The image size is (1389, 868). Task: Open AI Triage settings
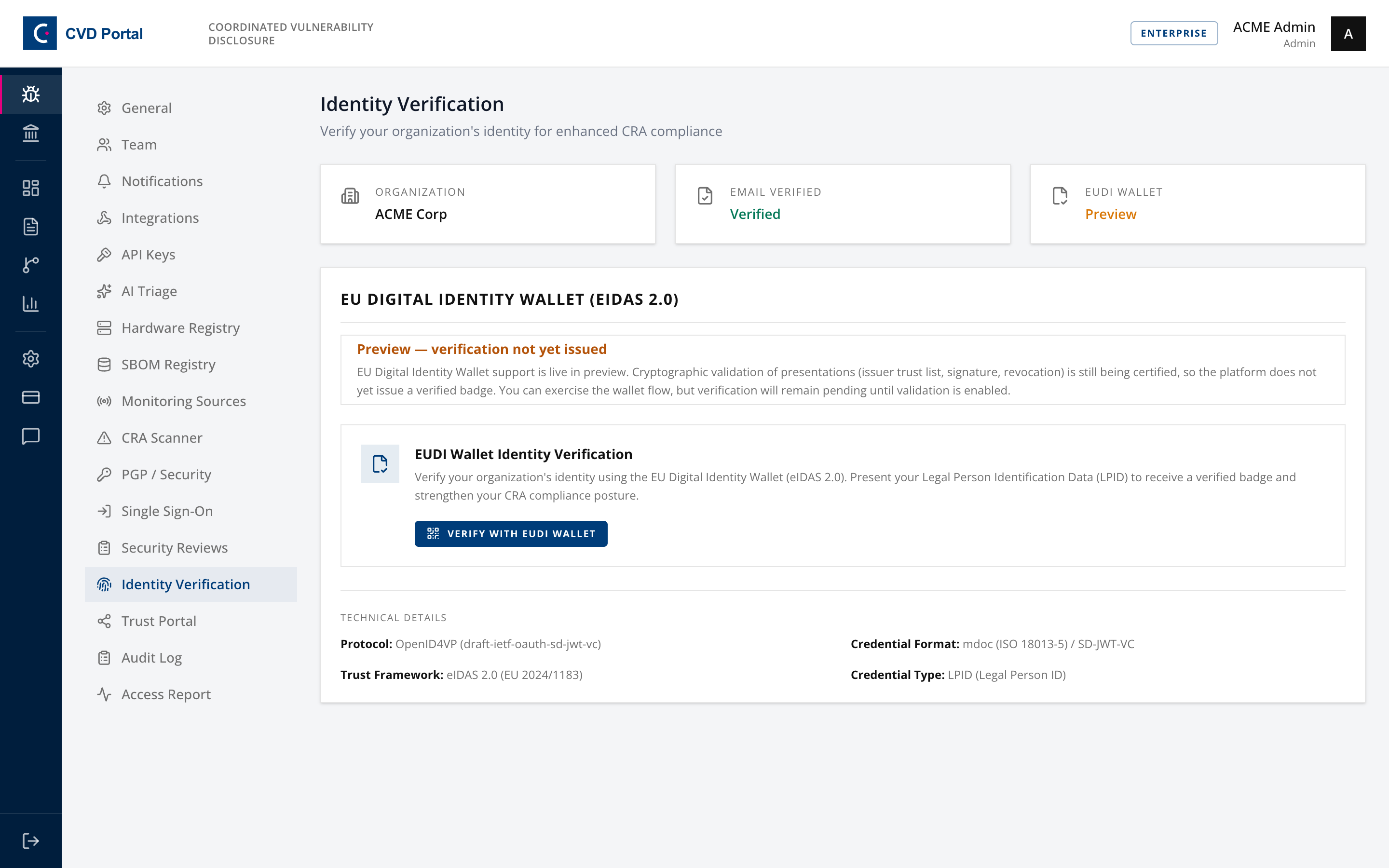coord(191,292)
